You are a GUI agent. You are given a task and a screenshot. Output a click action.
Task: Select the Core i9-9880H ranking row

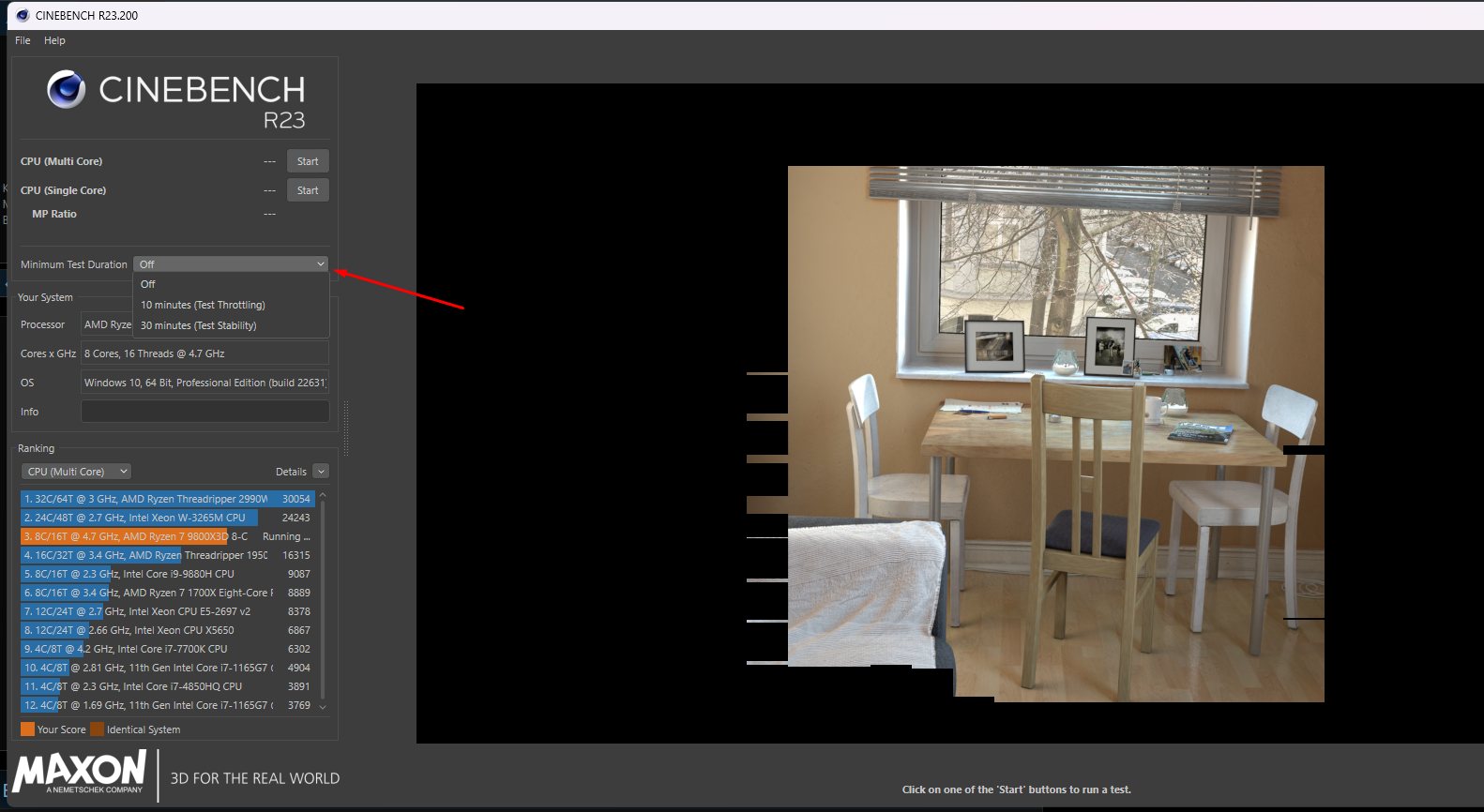pyautogui.click(x=167, y=574)
